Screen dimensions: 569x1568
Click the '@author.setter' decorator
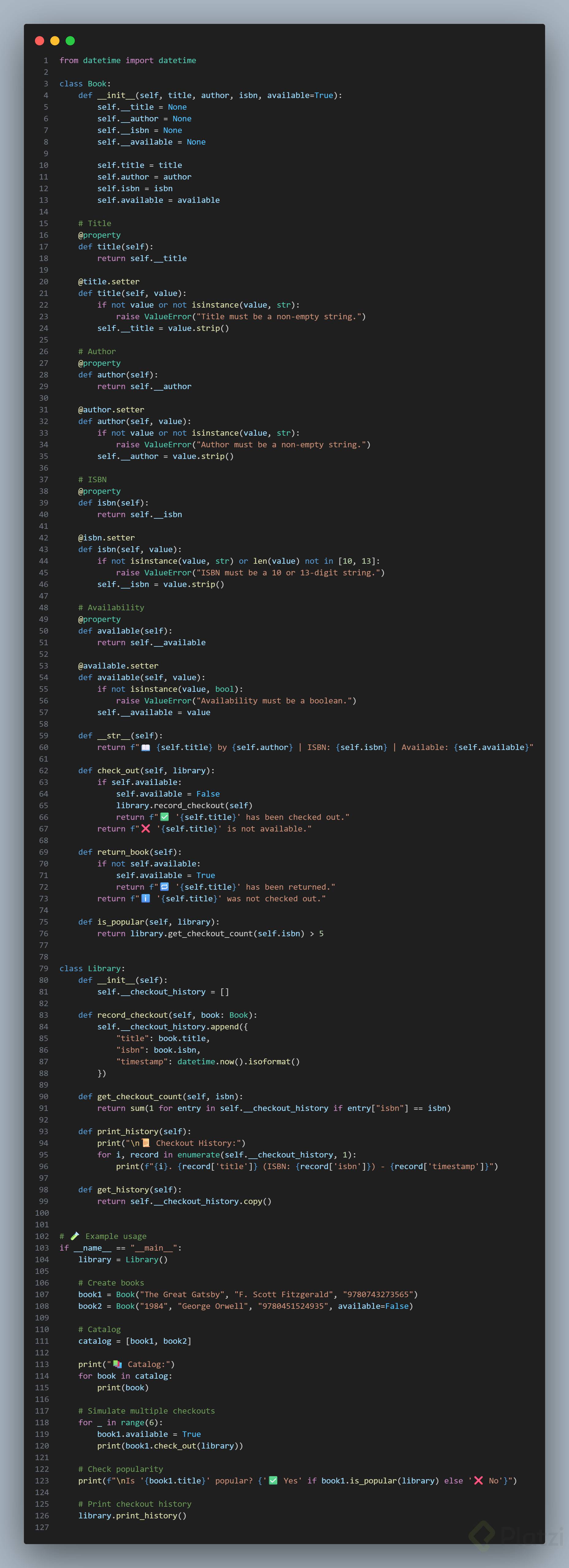(112, 410)
